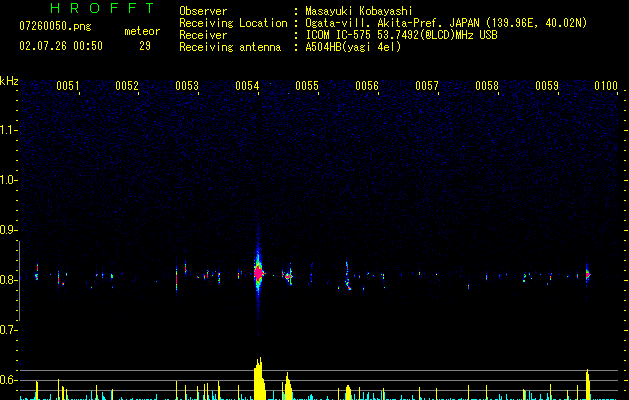The height and width of the screenshot is (400, 629).
Task: Click the kHz axis unit label
Action: click(9, 81)
